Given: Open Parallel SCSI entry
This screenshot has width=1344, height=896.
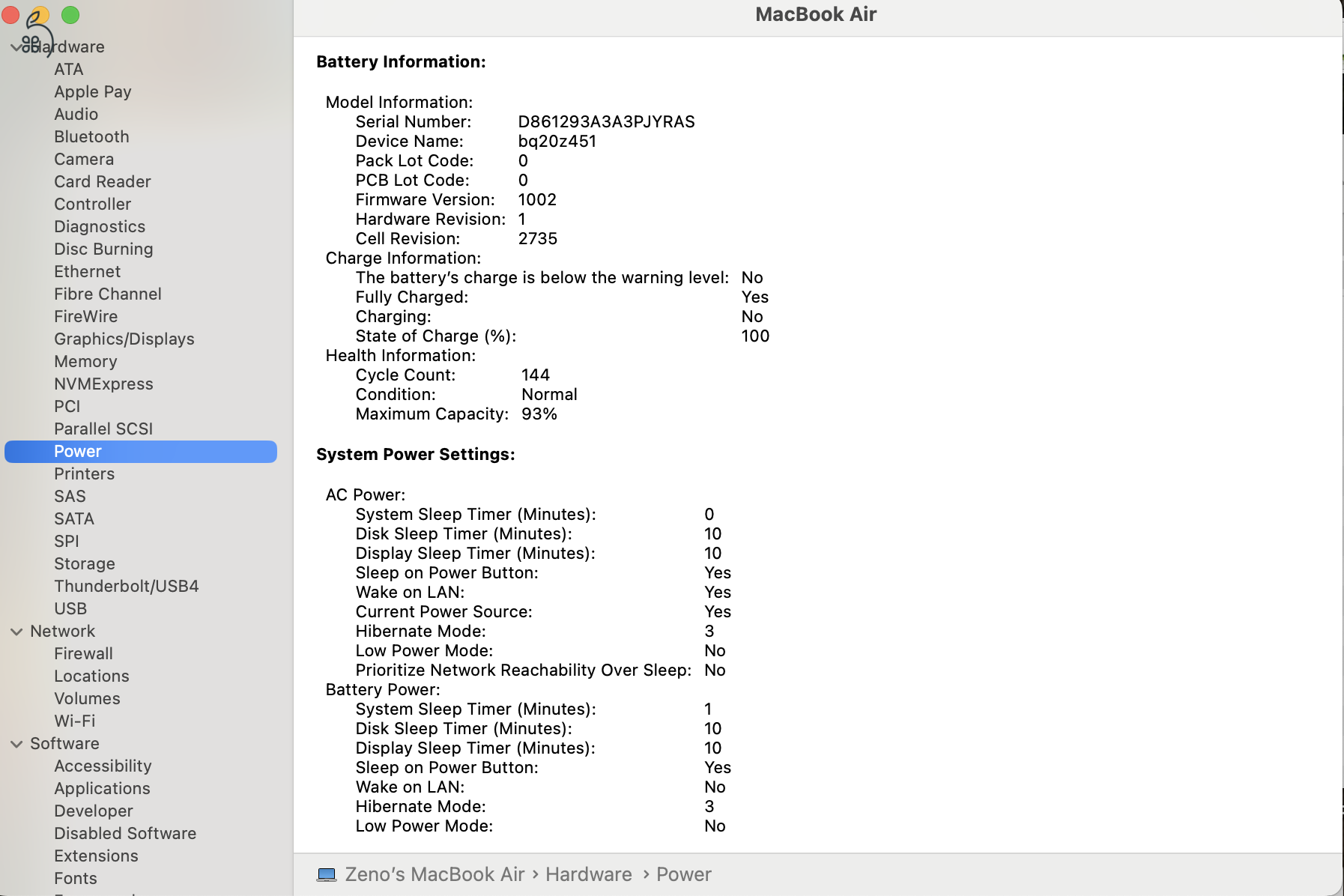Looking at the screenshot, I should (103, 429).
